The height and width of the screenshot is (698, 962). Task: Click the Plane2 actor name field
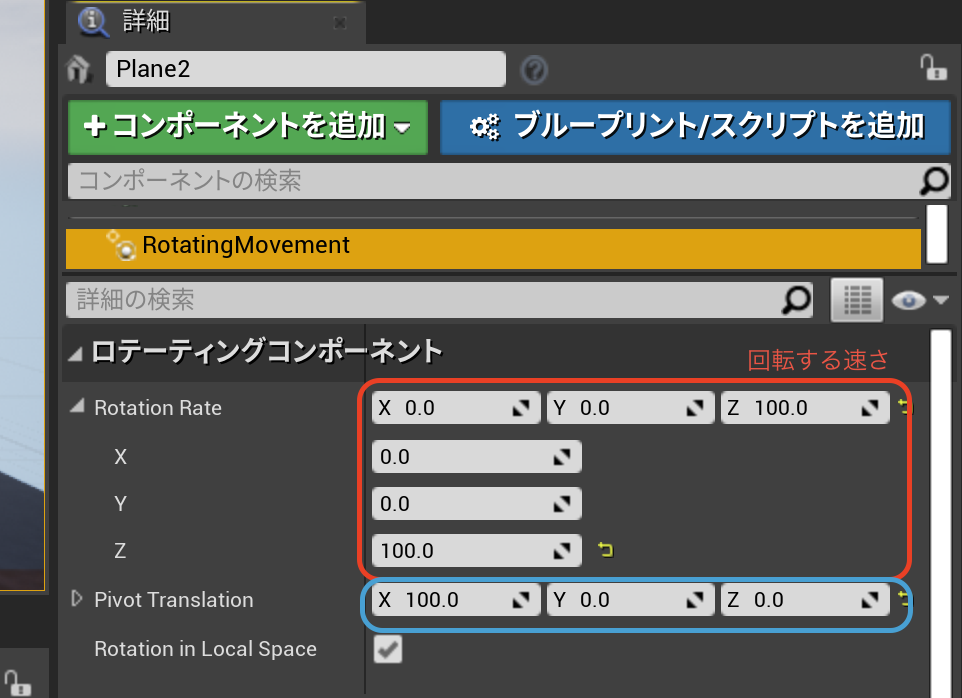click(305, 69)
